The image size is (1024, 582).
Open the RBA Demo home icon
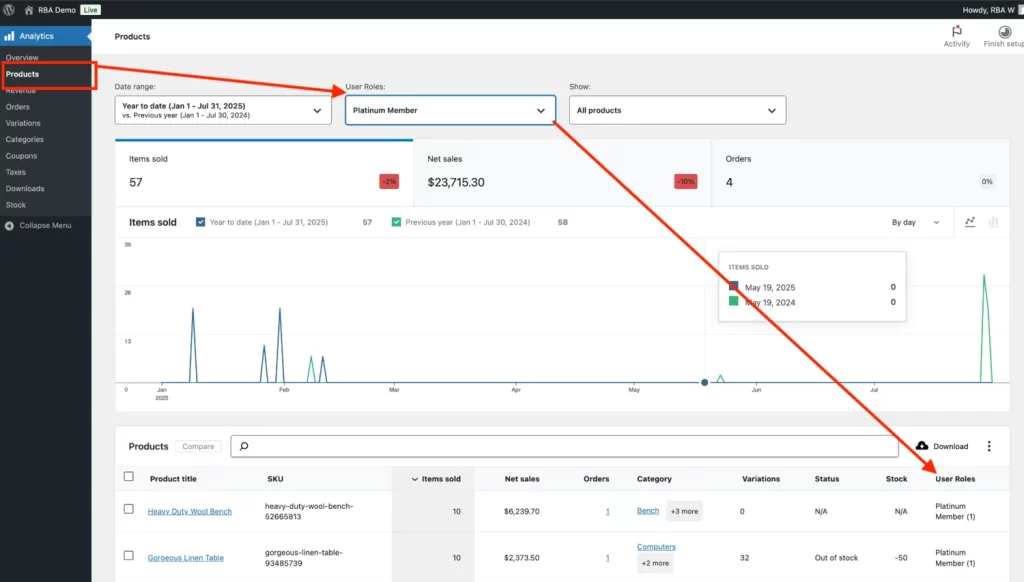(x=29, y=9)
